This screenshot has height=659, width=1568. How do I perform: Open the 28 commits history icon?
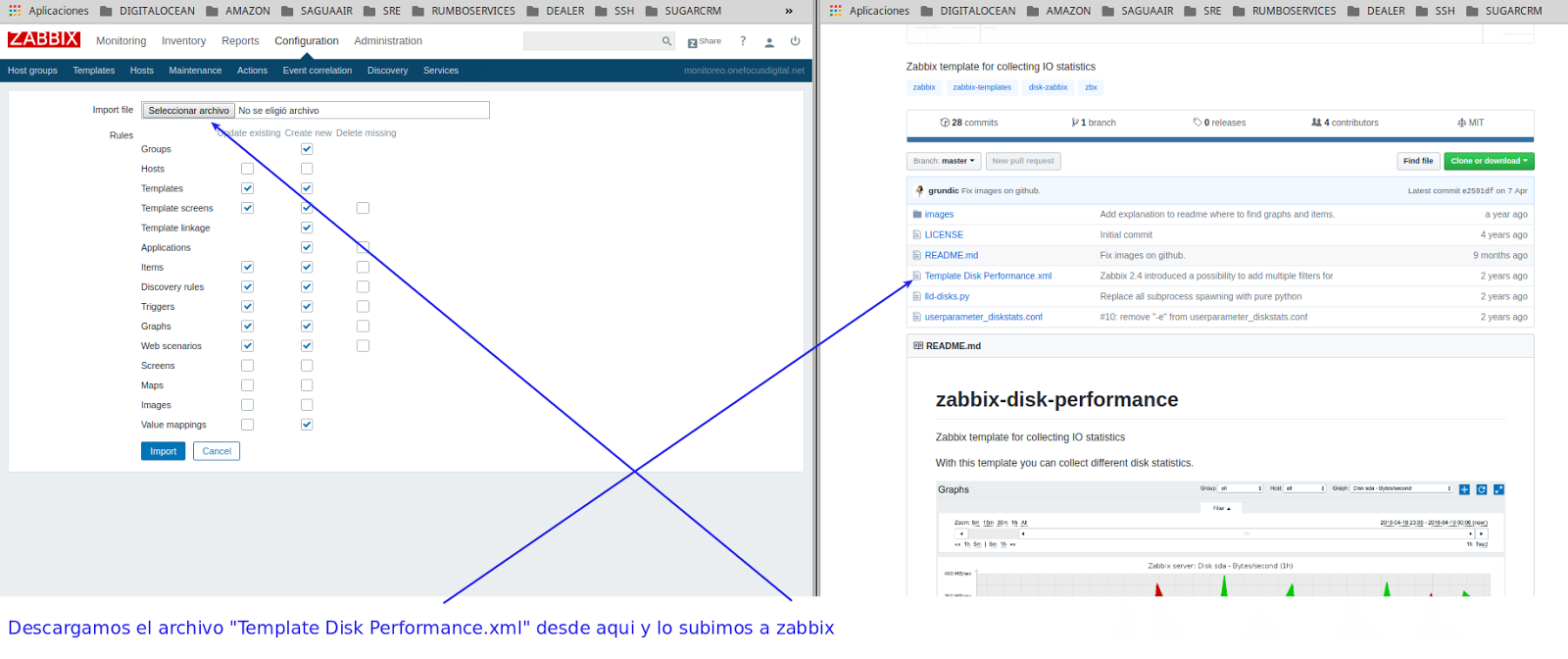(945, 123)
